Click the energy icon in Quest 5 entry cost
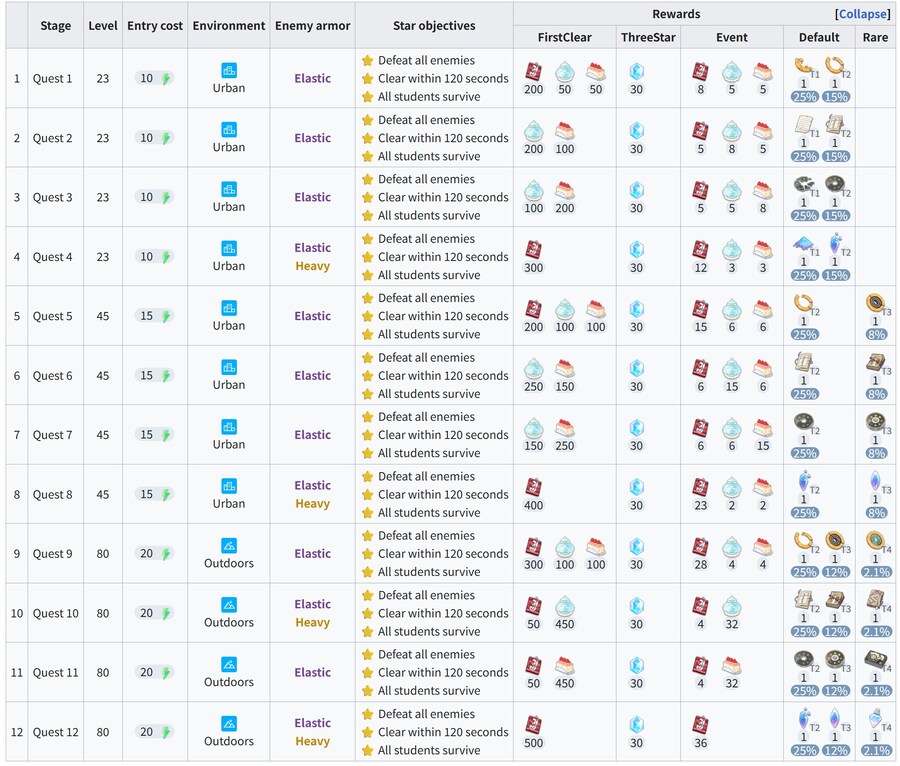The image size is (900, 766). pyautogui.click(x=166, y=316)
